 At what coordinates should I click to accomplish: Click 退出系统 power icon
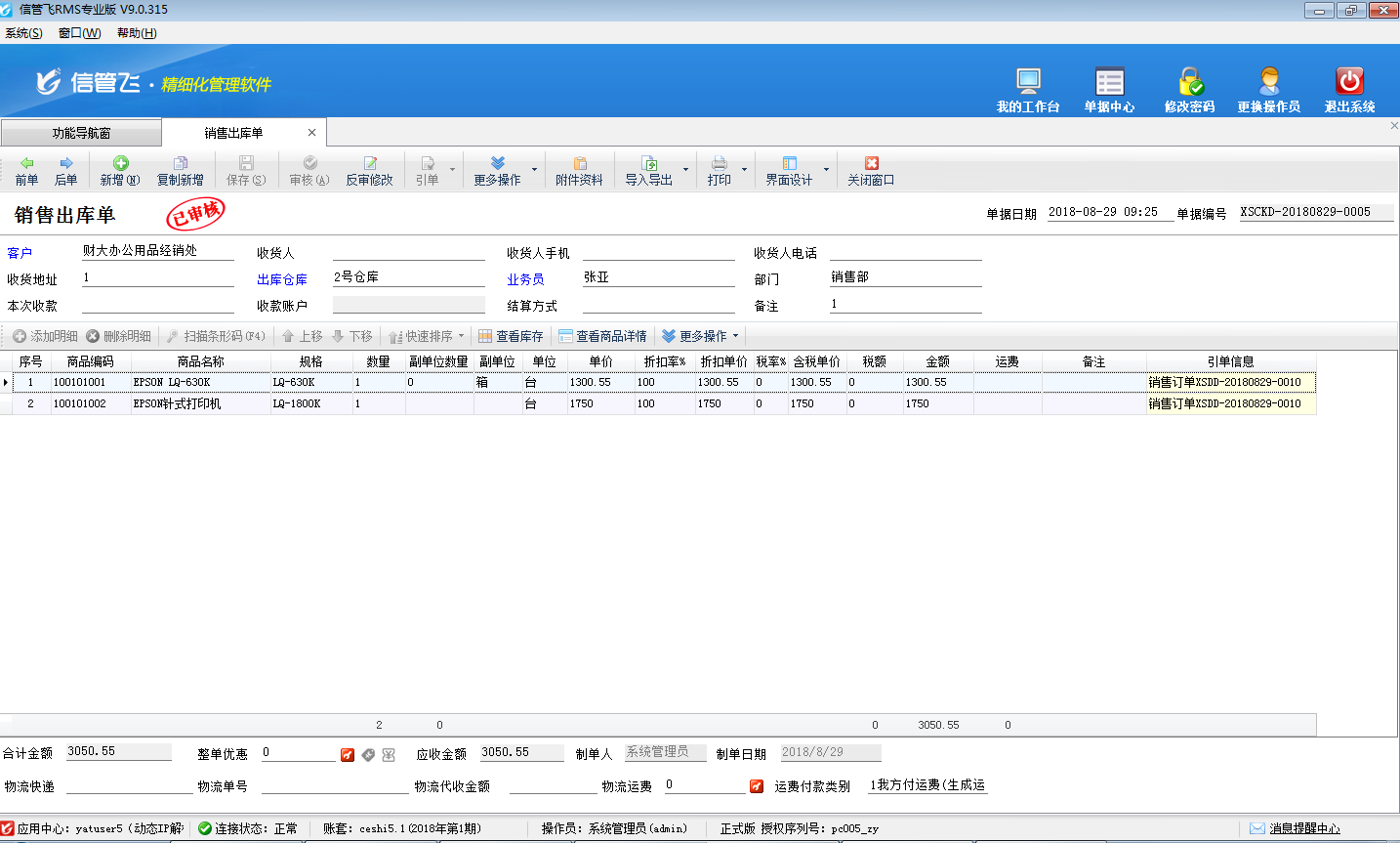1349,81
